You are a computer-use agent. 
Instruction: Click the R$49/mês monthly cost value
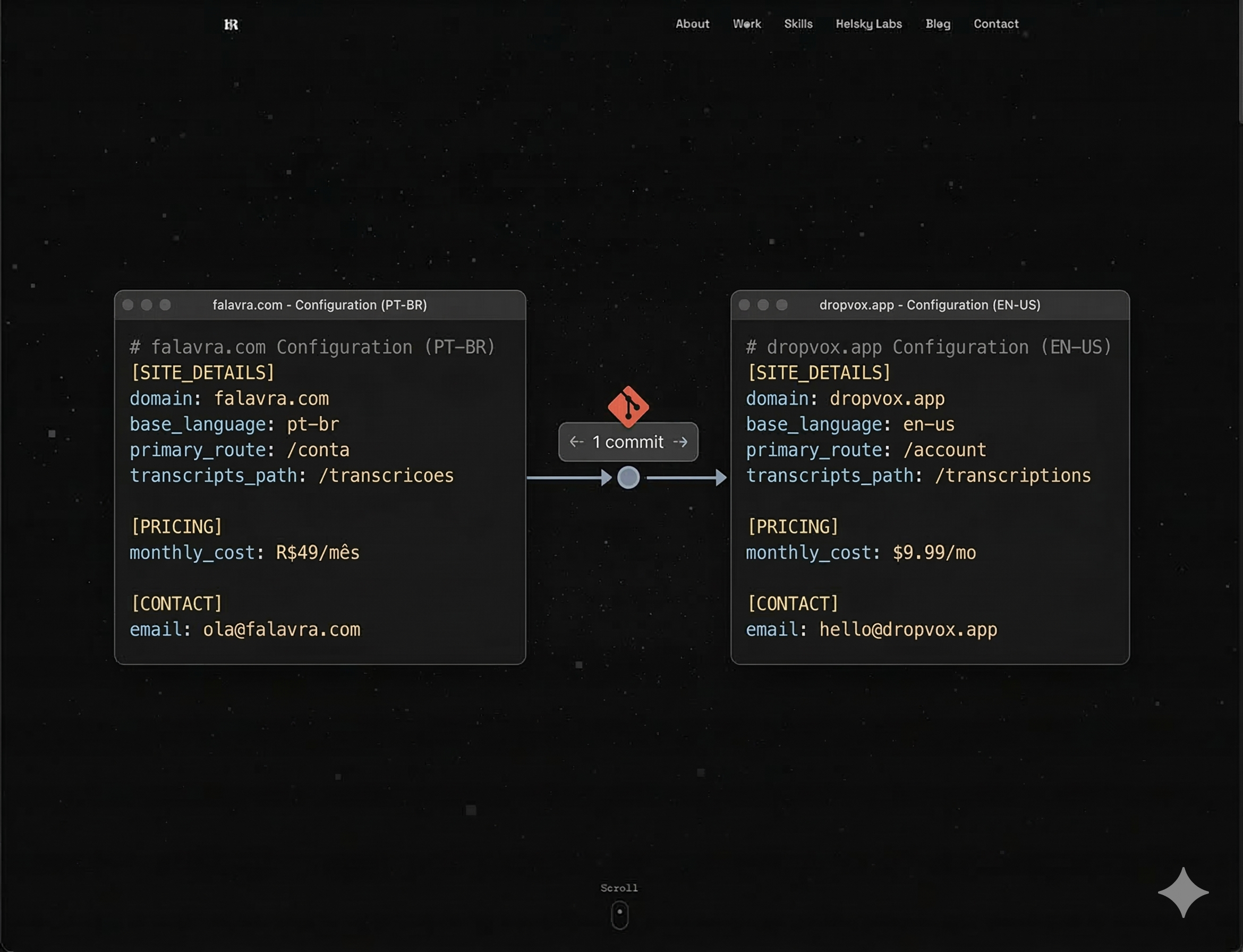tap(317, 552)
